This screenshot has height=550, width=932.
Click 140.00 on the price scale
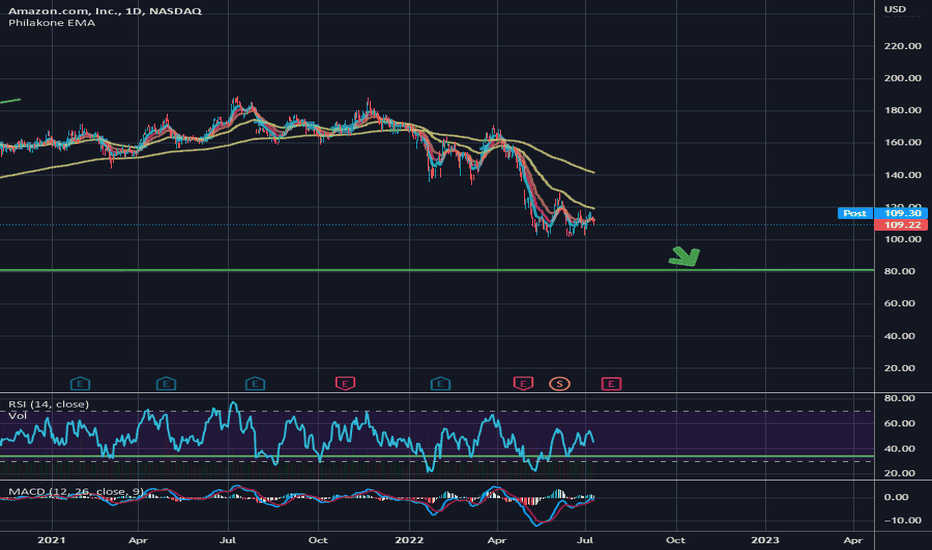tap(902, 175)
